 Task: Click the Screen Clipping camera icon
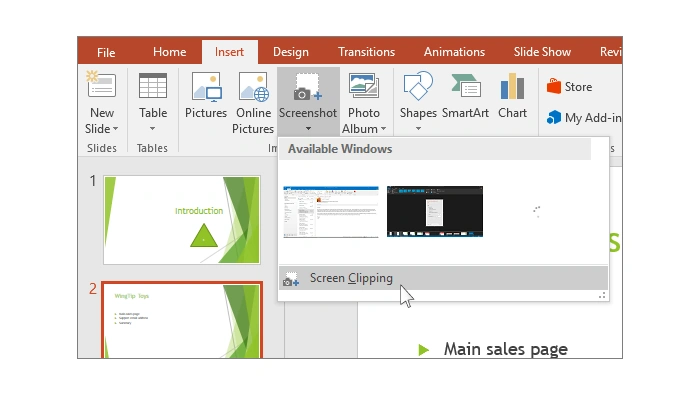point(291,279)
